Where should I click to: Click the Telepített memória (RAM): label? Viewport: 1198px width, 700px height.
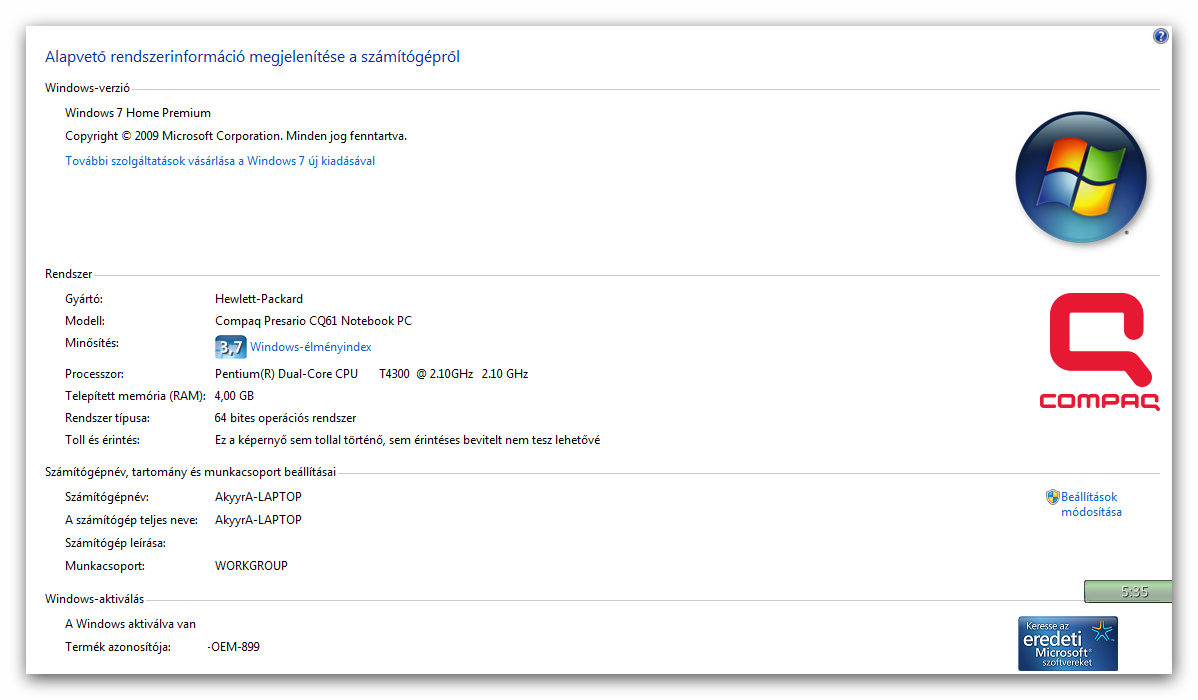[x=135, y=396]
